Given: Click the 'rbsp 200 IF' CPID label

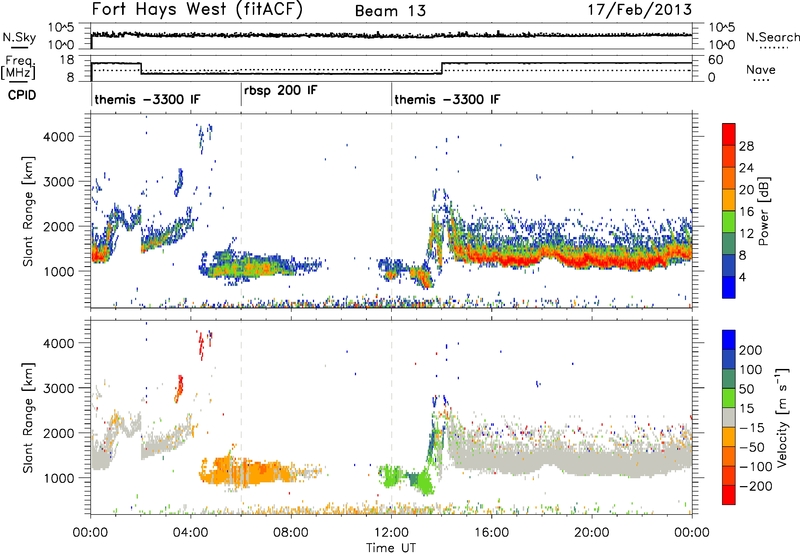Looking at the screenshot, I should (x=281, y=91).
